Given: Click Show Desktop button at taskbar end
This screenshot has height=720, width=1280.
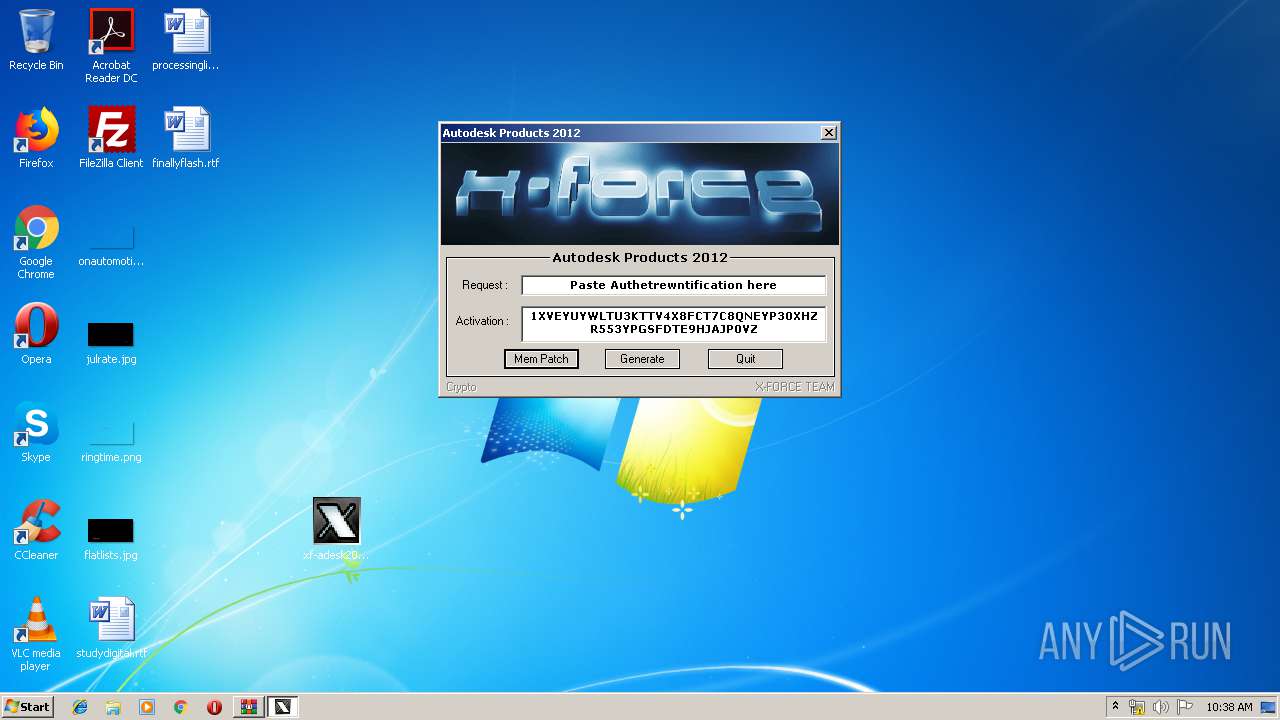Looking at the screenshot, I should 1268,707.
